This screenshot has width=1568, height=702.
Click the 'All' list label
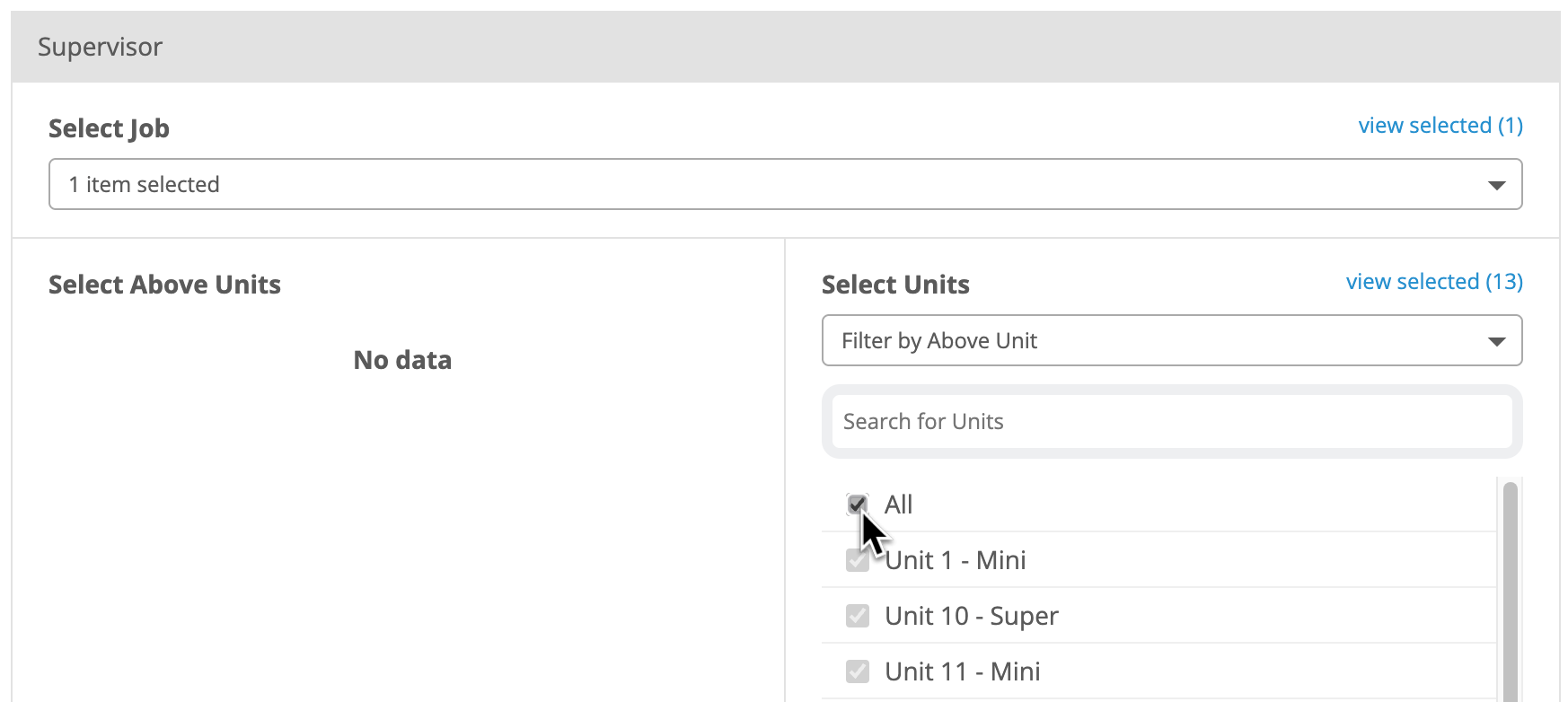pyautogui.click(x=898, y=505)
